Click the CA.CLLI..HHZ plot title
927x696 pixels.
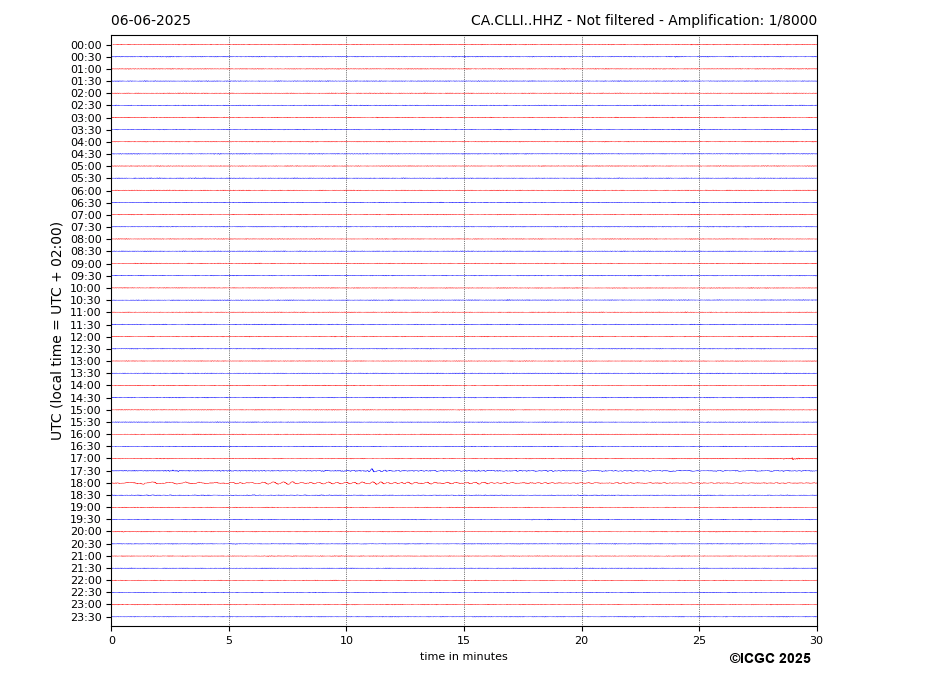[x=644, y=21]
